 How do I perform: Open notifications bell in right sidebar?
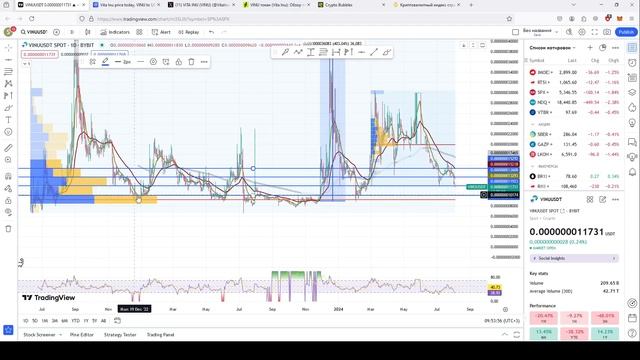click(x=632, y=172)
